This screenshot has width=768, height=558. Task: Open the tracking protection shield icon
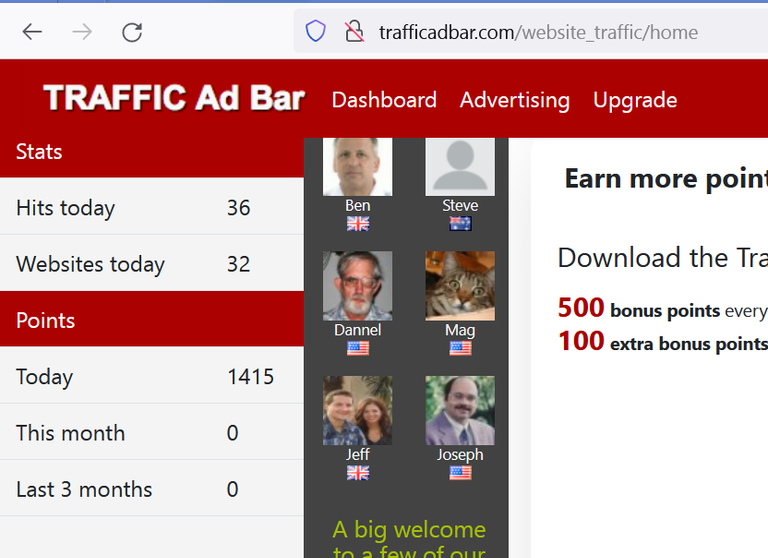click(x=315, y=31)
